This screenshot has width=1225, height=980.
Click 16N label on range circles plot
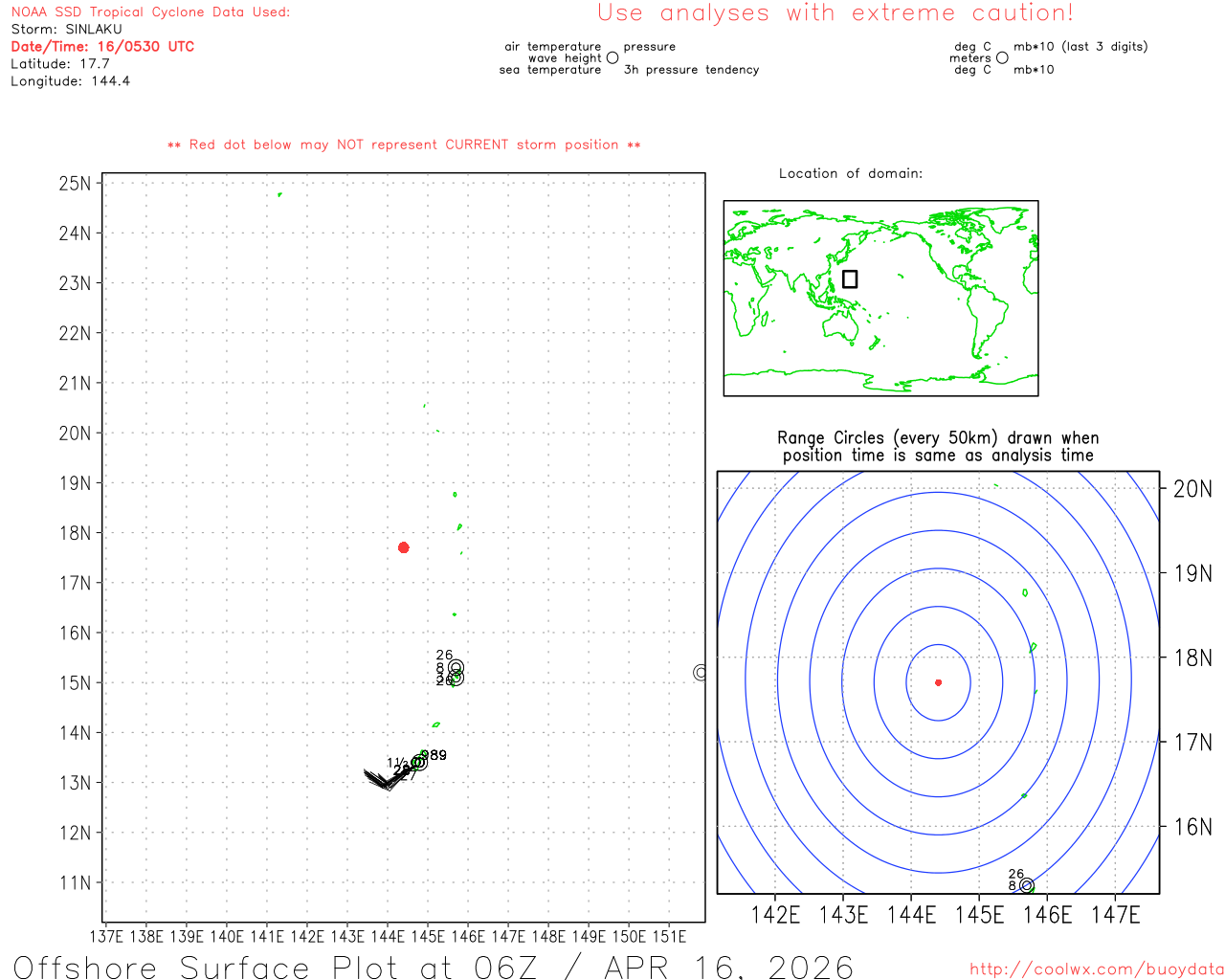click(1192, 827)
